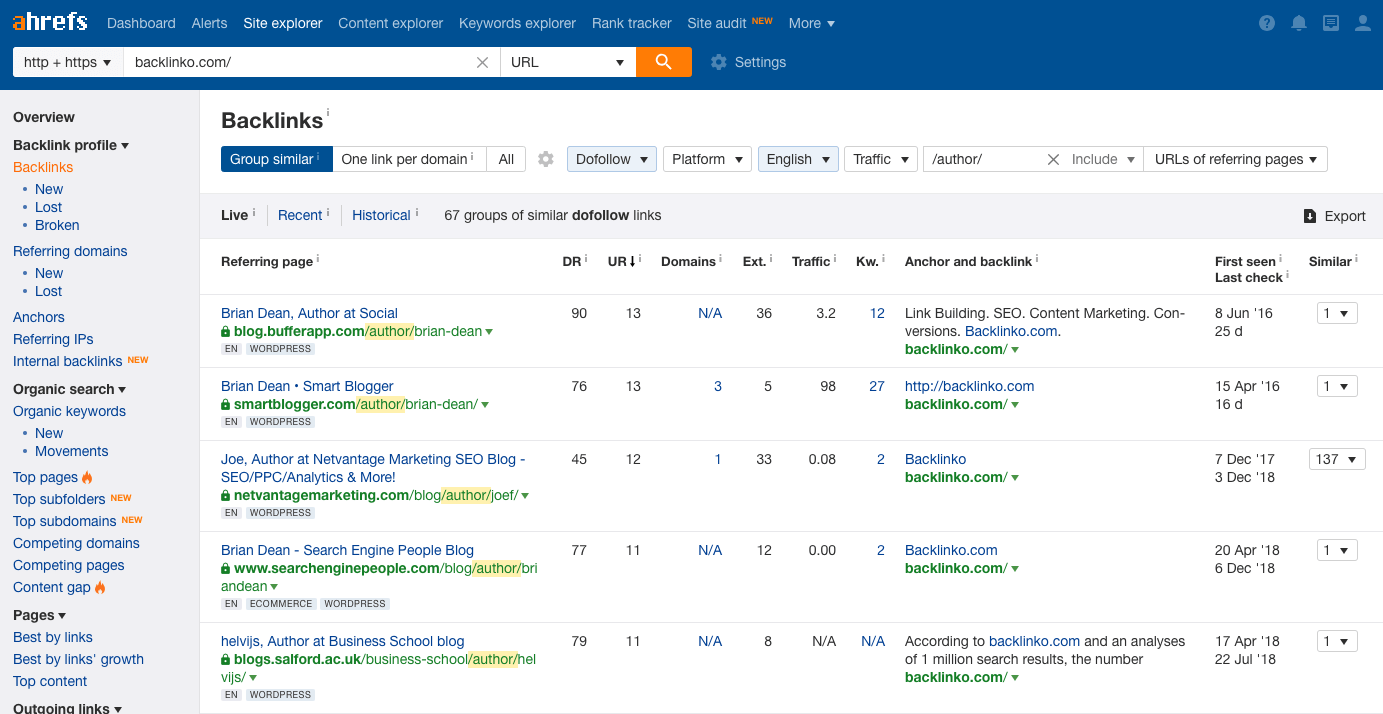Click the gear icon beside the All button
Viewport: 1383px width, 714px height.
pyautogui.click(x=546, y=159)
